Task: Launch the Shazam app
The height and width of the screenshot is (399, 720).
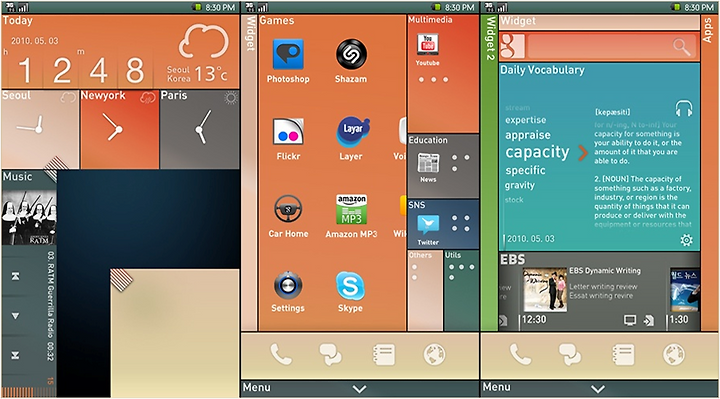Action: [351, 54]
